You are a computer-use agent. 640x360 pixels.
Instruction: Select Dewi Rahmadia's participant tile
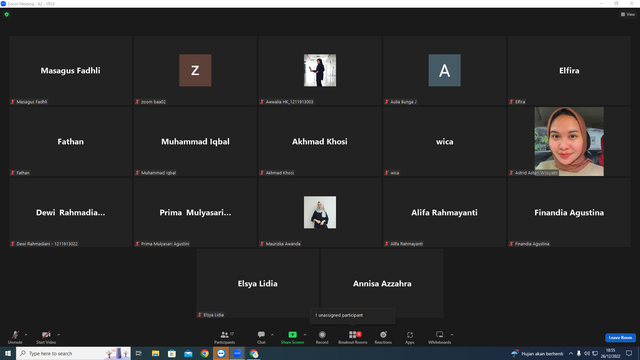[71, 213]
